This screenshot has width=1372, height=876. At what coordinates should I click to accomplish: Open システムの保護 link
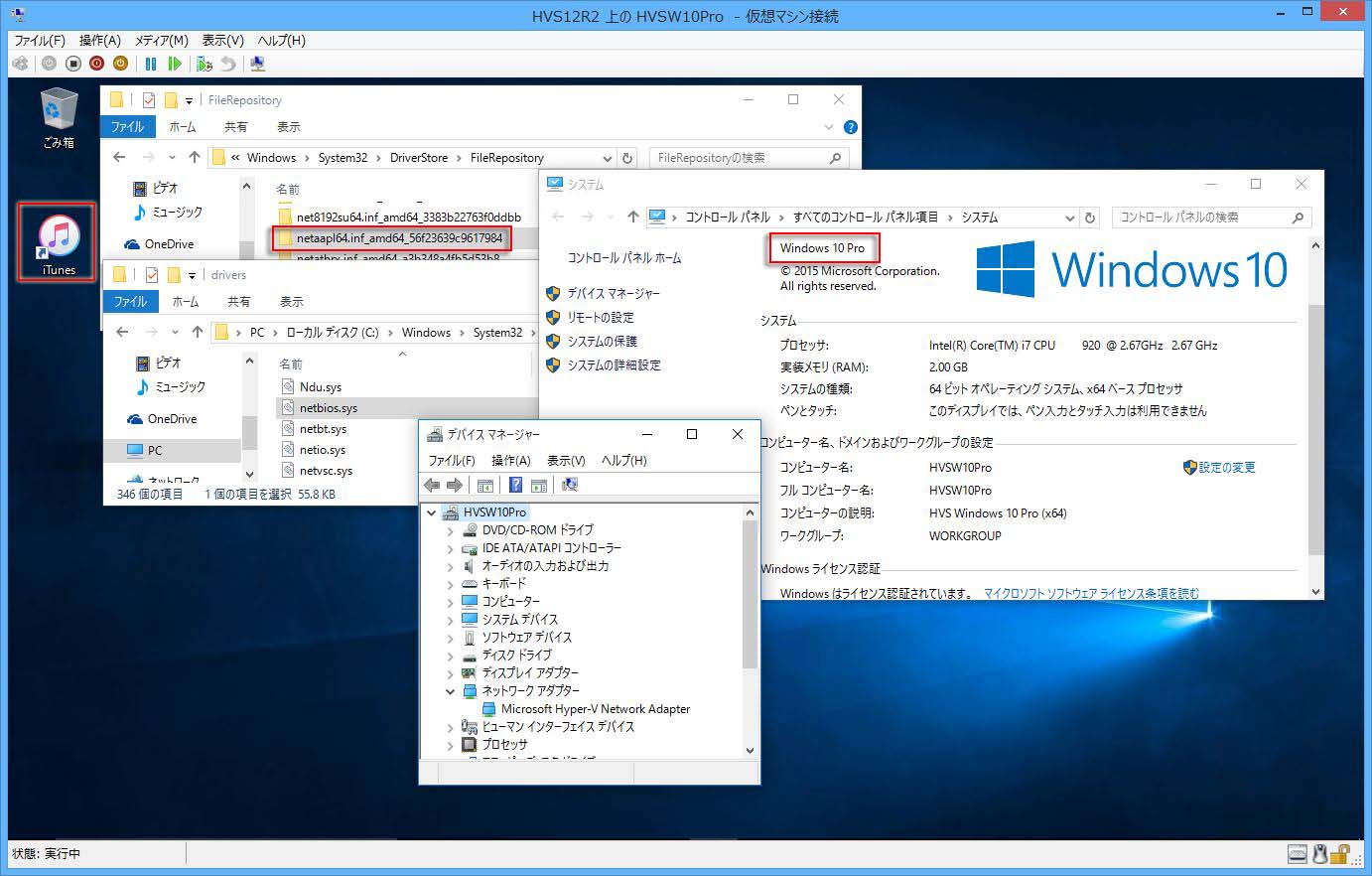click(x=603, y=342)
